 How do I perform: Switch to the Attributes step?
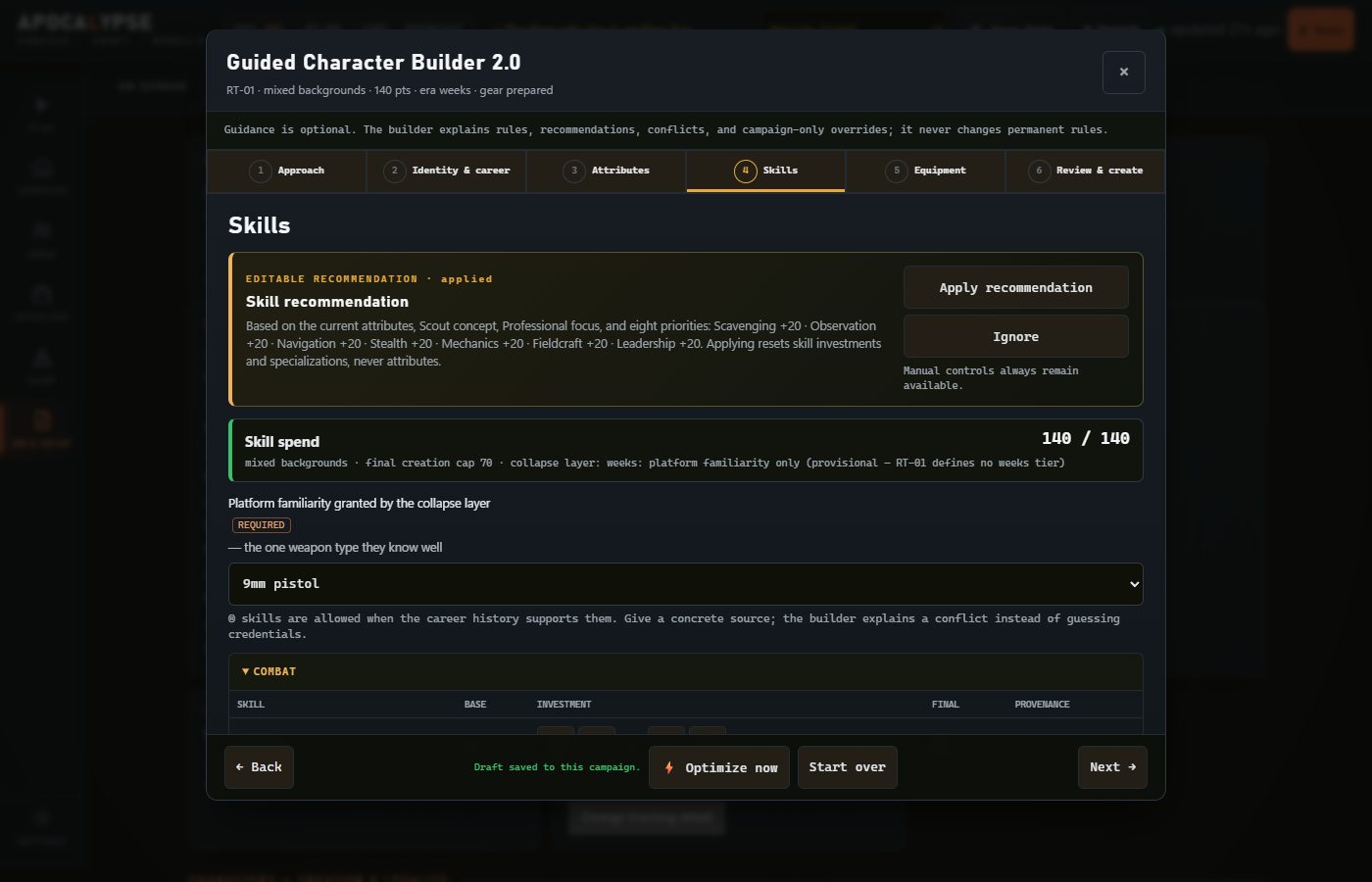607,171
